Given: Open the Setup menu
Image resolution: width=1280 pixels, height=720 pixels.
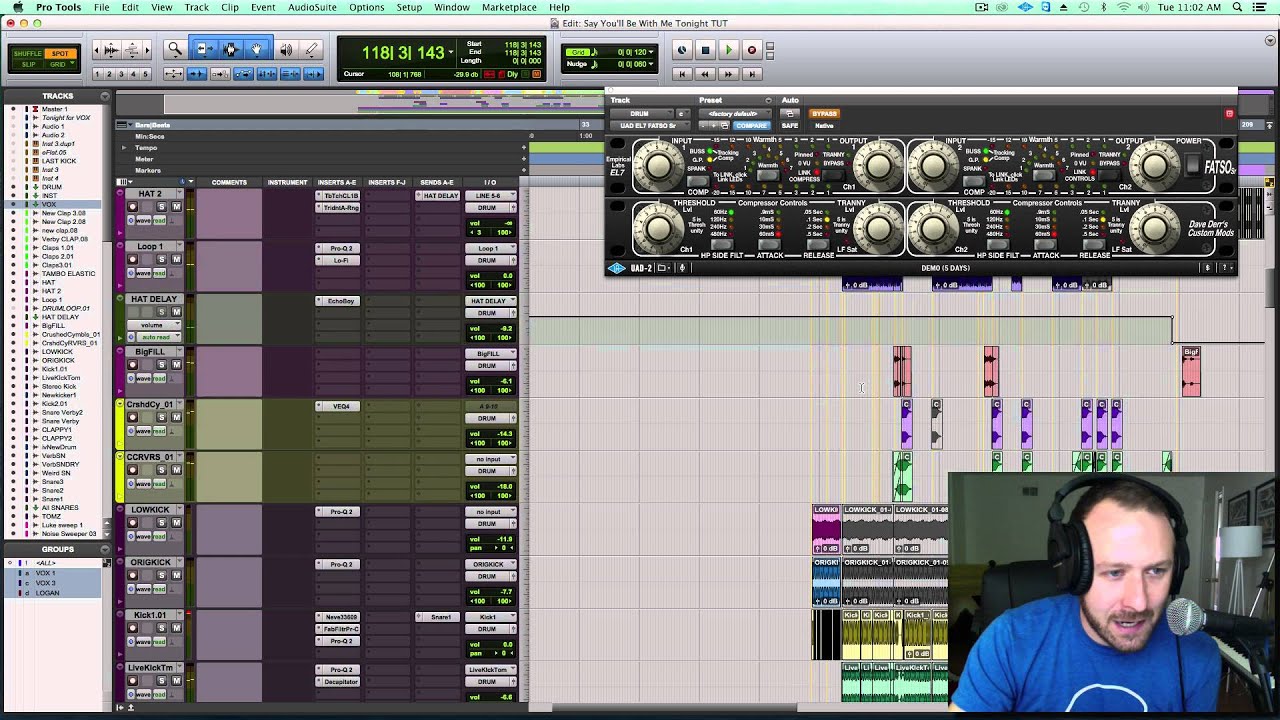Looking at the screenshot, I should (409, 7).
